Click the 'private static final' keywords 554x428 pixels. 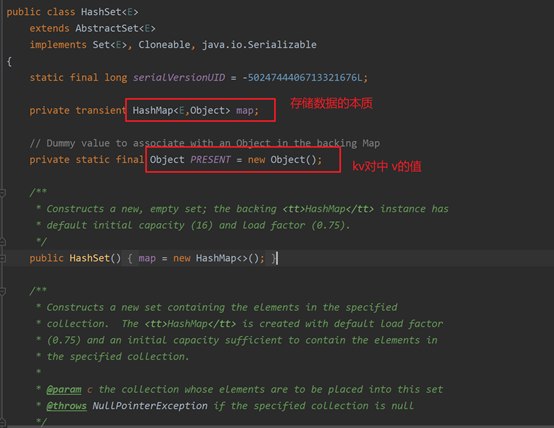pos(87,159)
